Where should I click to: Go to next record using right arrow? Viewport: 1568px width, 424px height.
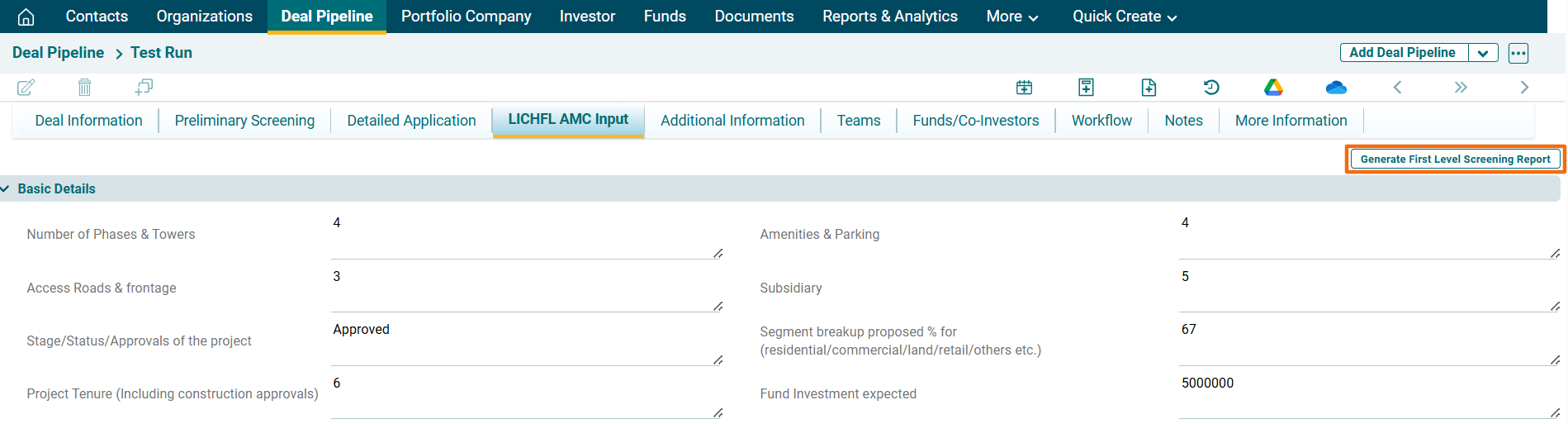coord(1524,87)
